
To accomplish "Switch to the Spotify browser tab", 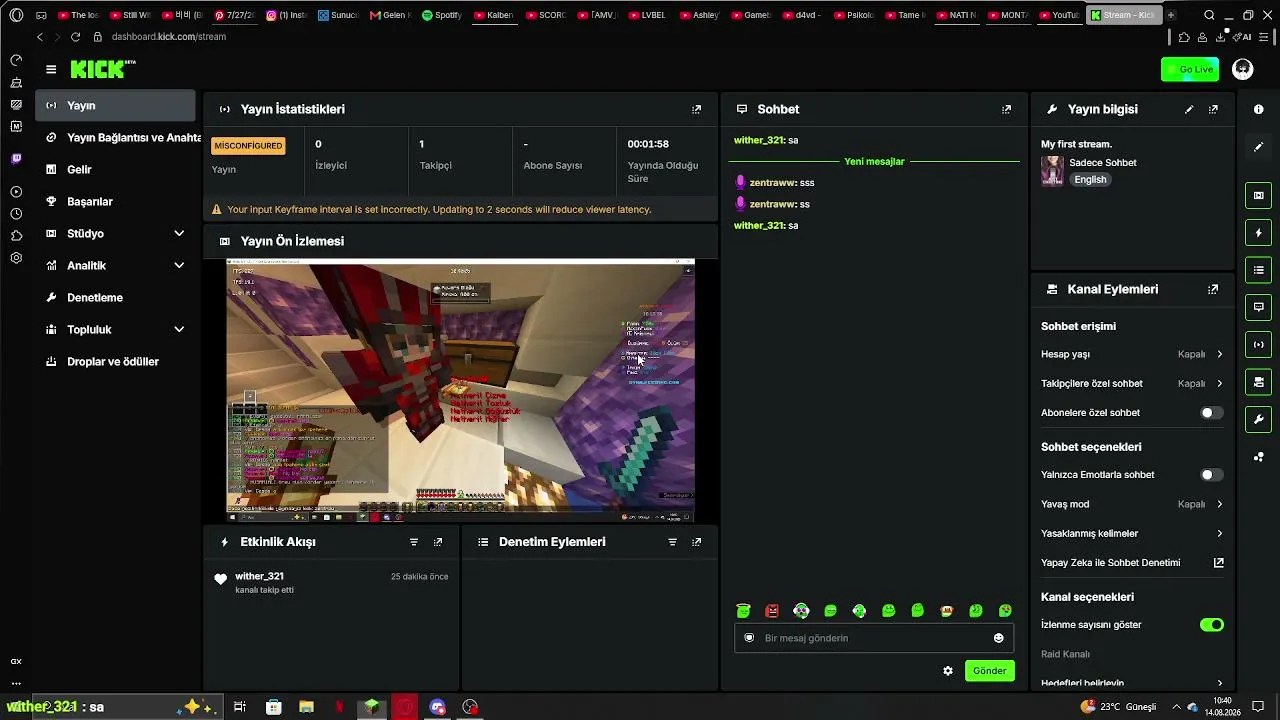I will [x=442, y=15].
